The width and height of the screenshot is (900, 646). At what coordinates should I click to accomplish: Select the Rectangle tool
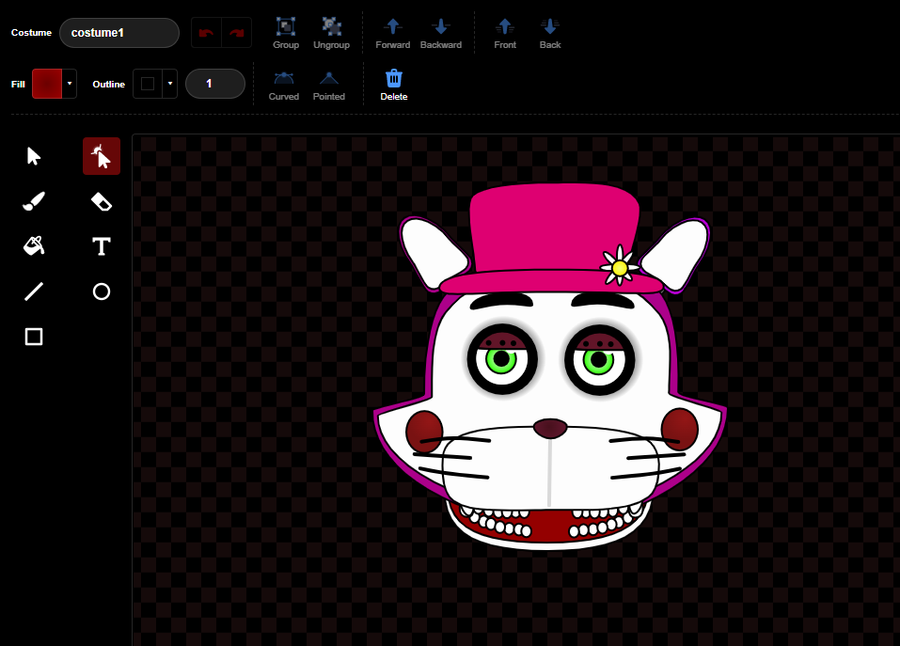pos(34,337)
